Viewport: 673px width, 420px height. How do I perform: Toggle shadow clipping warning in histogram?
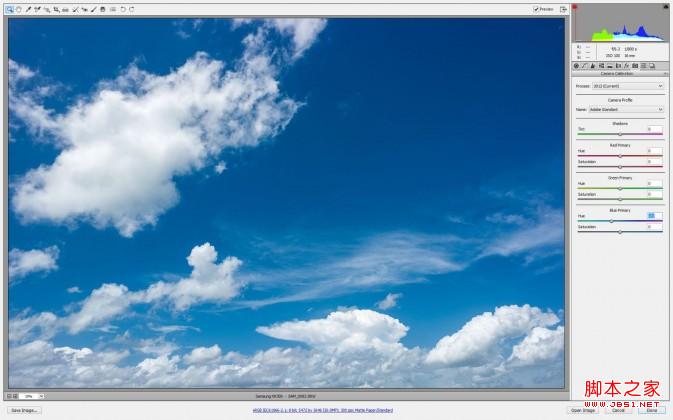click(x=575, y=7)
